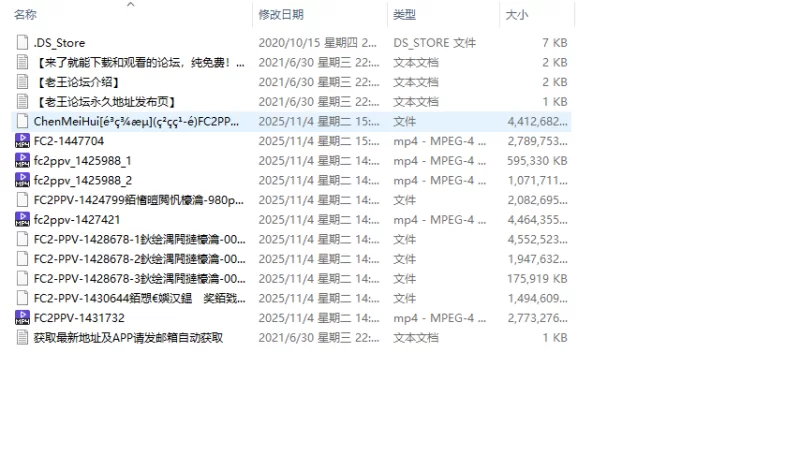Click the FC2-PPV-1428678-3 file icon
The image size is (800, 455).
pos(22,279)
